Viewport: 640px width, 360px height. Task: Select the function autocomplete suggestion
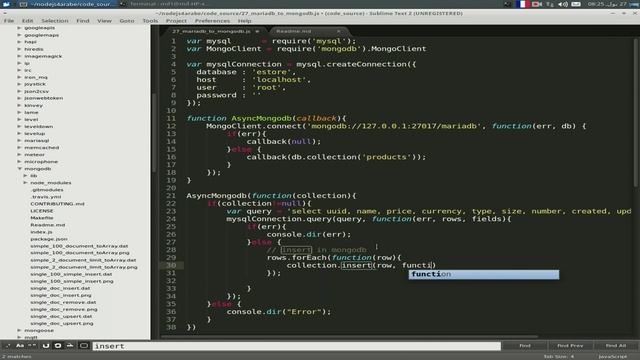484,274
